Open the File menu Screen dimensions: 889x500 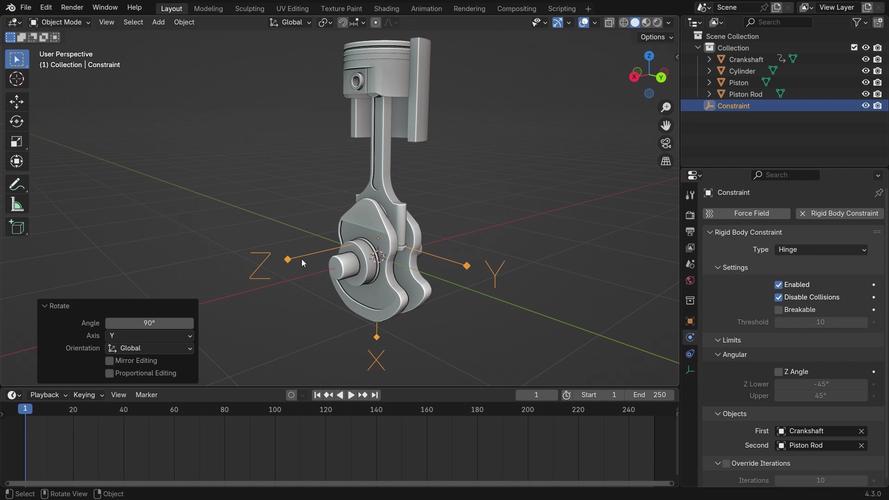pos(26,7)
